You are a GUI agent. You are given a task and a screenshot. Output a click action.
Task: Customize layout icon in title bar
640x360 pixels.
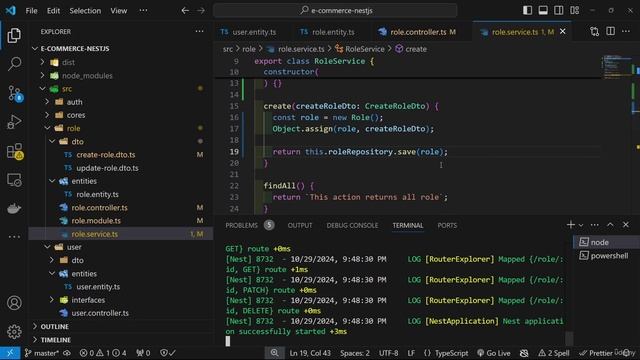575,10
